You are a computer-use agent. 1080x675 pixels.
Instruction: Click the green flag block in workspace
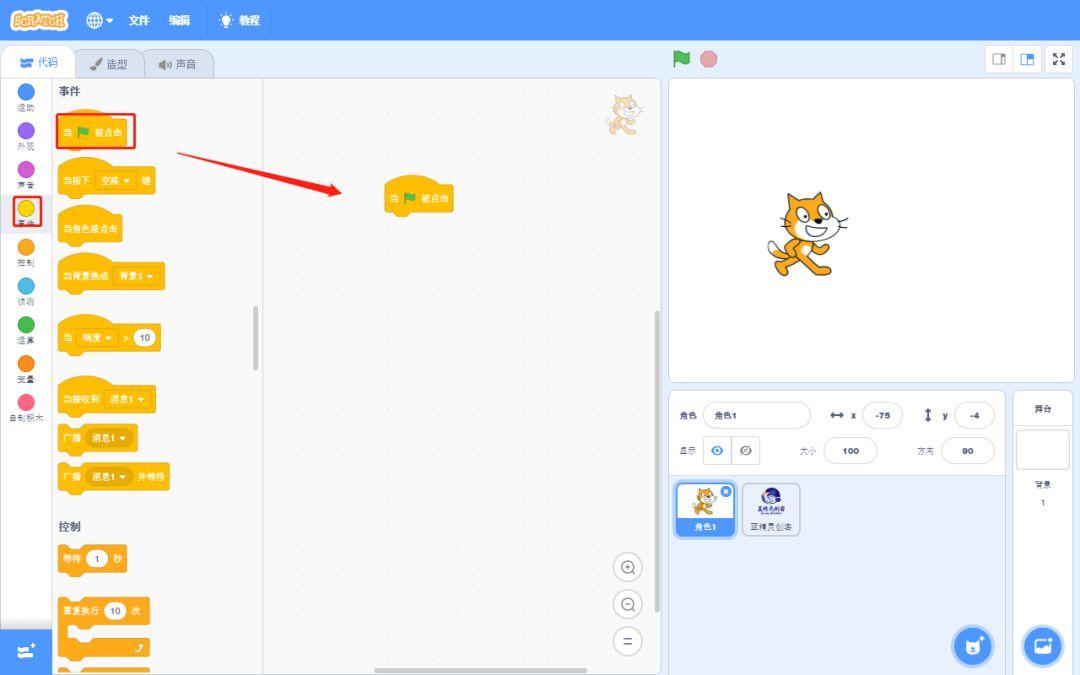point(419,197)
